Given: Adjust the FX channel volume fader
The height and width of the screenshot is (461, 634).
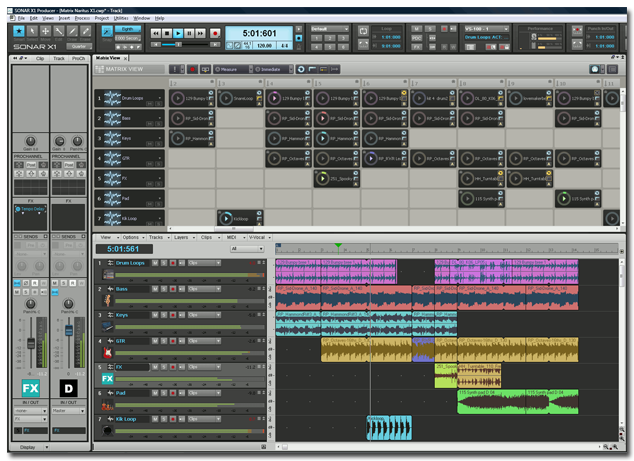Looking at the screenshot, I should pyautogui.click(x=31, y=344).
